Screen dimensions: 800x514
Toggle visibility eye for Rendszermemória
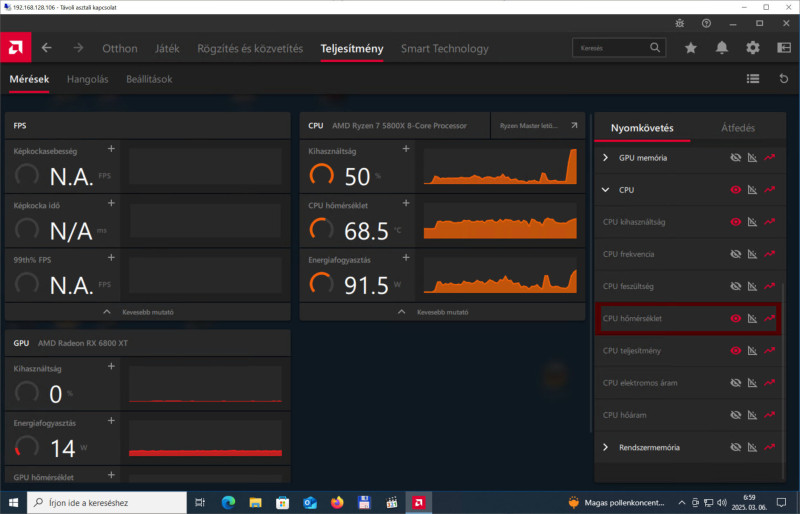tap(735, 447)
